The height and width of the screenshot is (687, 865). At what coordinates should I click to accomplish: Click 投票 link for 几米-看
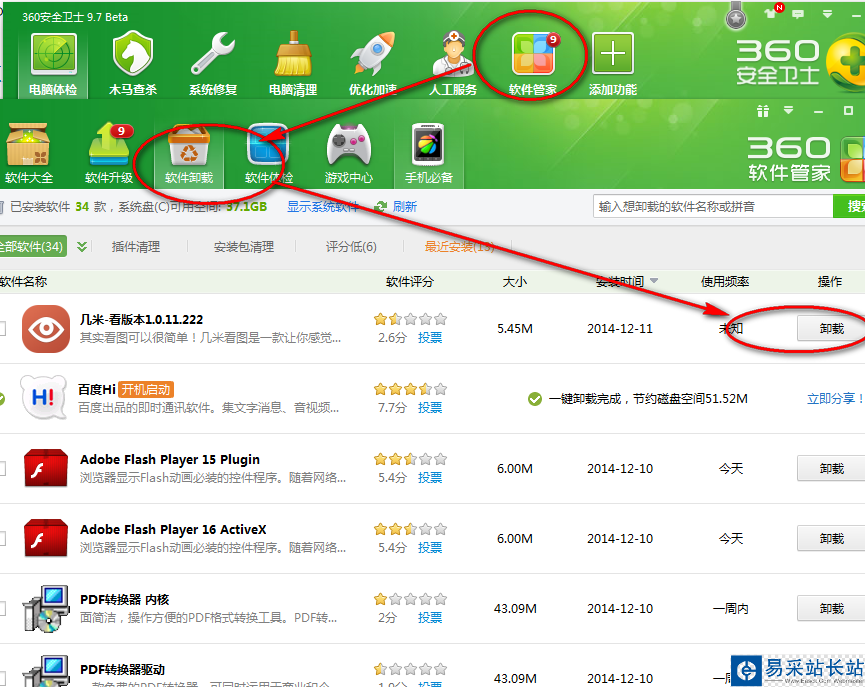point(430,338)
